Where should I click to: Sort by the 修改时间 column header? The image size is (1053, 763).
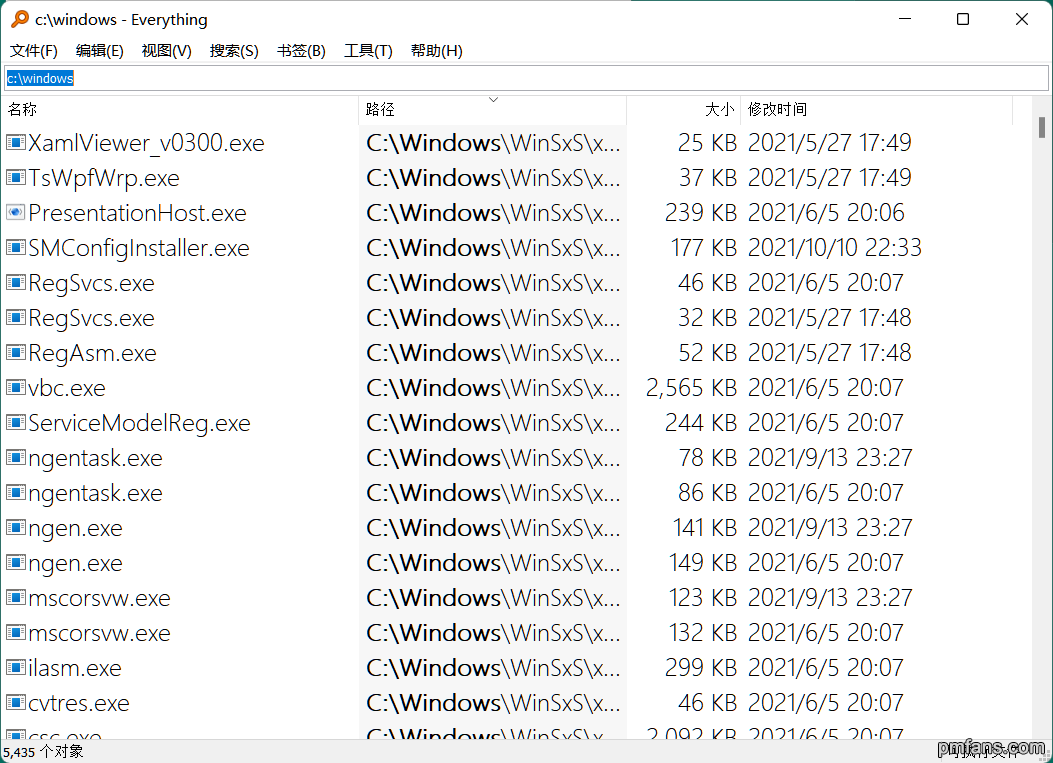pos(876,109)
